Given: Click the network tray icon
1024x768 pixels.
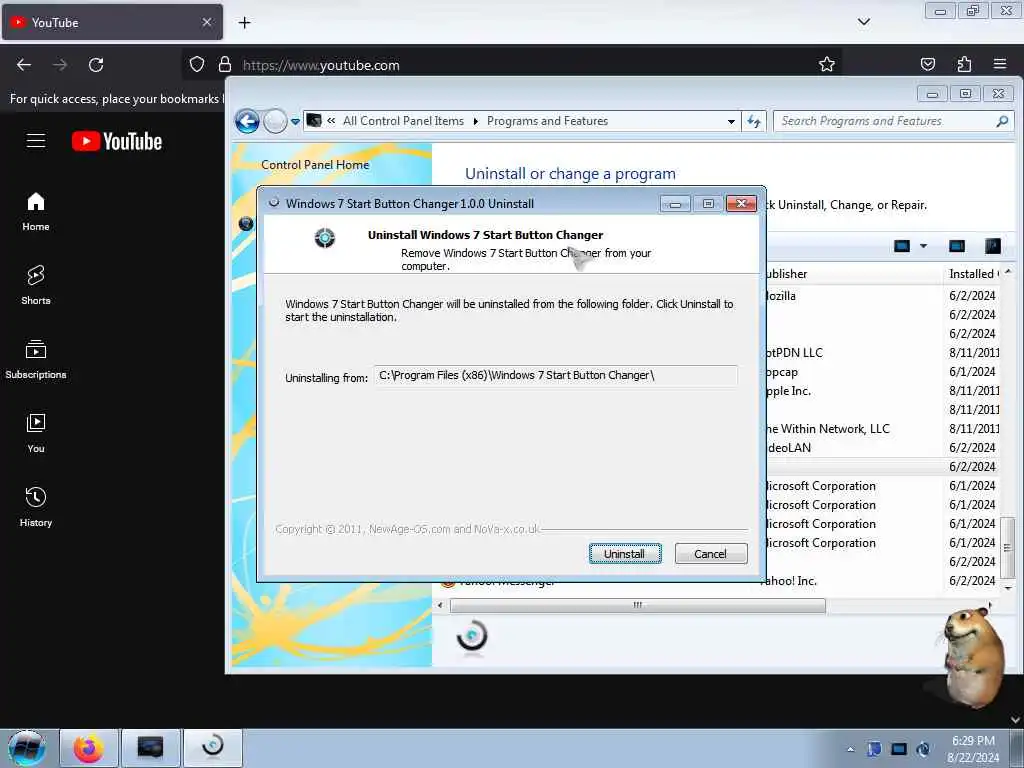Looking at the screenshot, I should click(x=899, y=749).
